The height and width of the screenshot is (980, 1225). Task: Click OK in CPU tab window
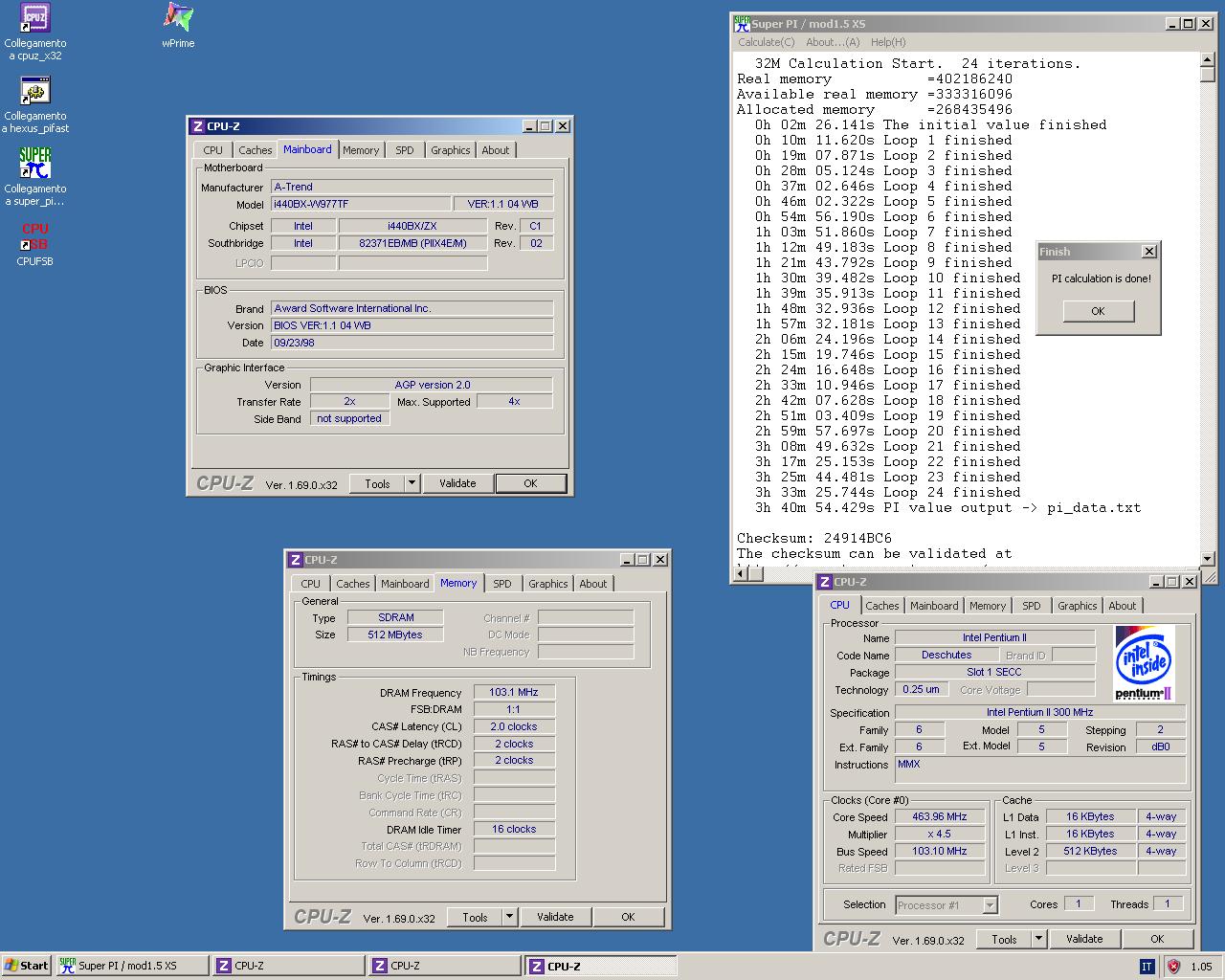pos(1158,939)
